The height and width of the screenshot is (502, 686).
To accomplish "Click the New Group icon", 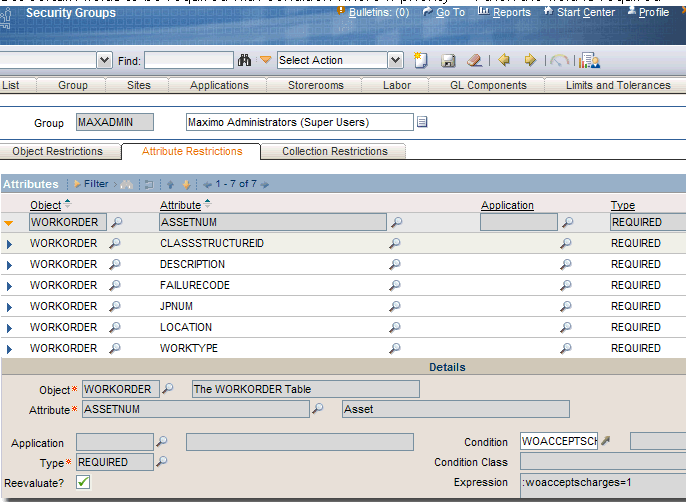I will [x=420, y=60].
